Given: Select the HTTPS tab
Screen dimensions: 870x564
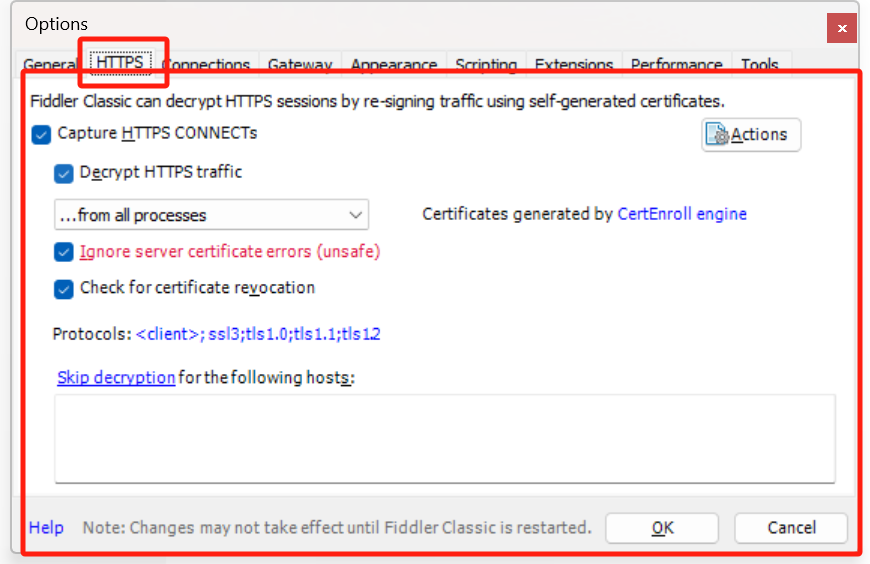Looking at the screenshot, I should (120, 62).
